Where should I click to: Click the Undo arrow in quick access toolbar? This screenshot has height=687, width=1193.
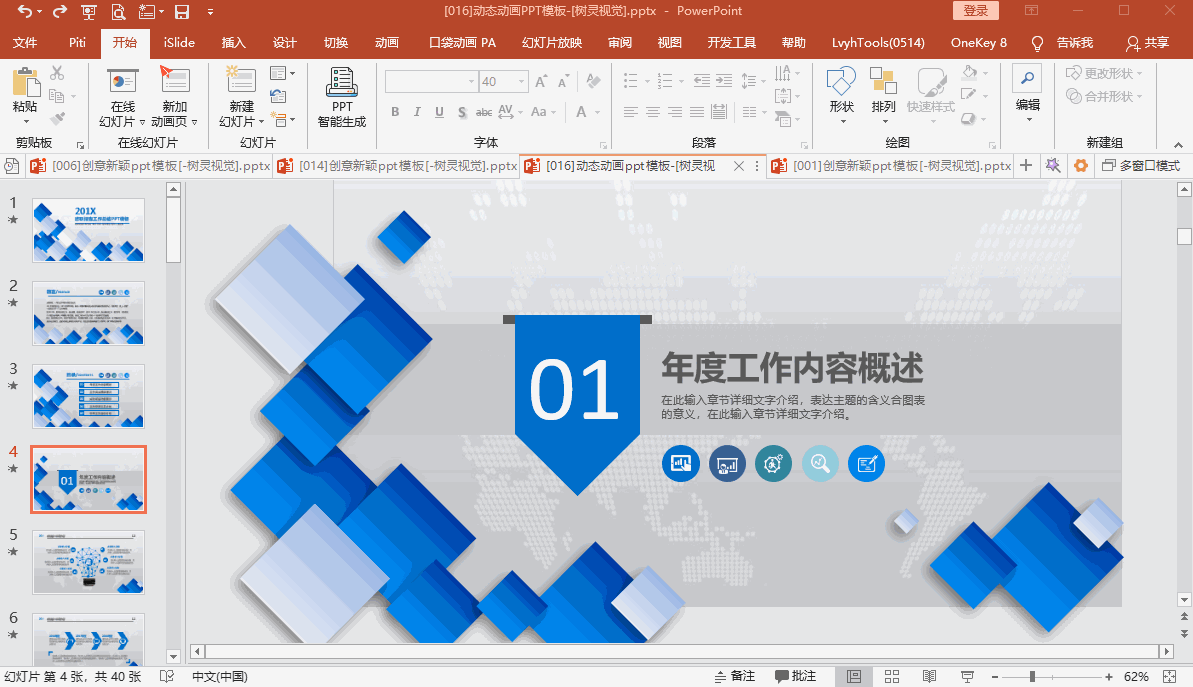[x=25, y=11]
